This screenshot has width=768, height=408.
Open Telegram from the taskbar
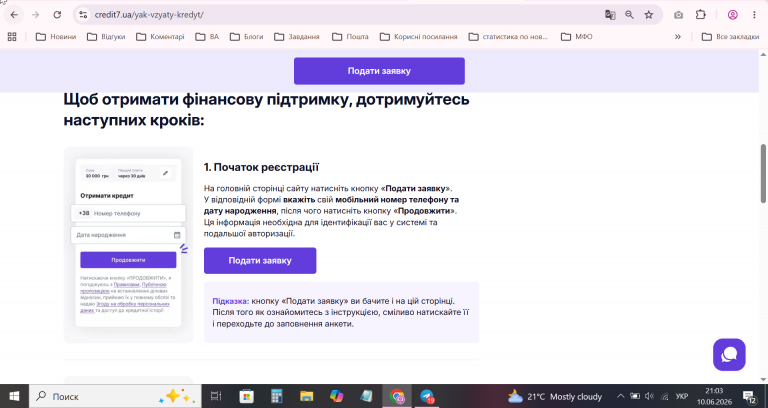point(427,396)
